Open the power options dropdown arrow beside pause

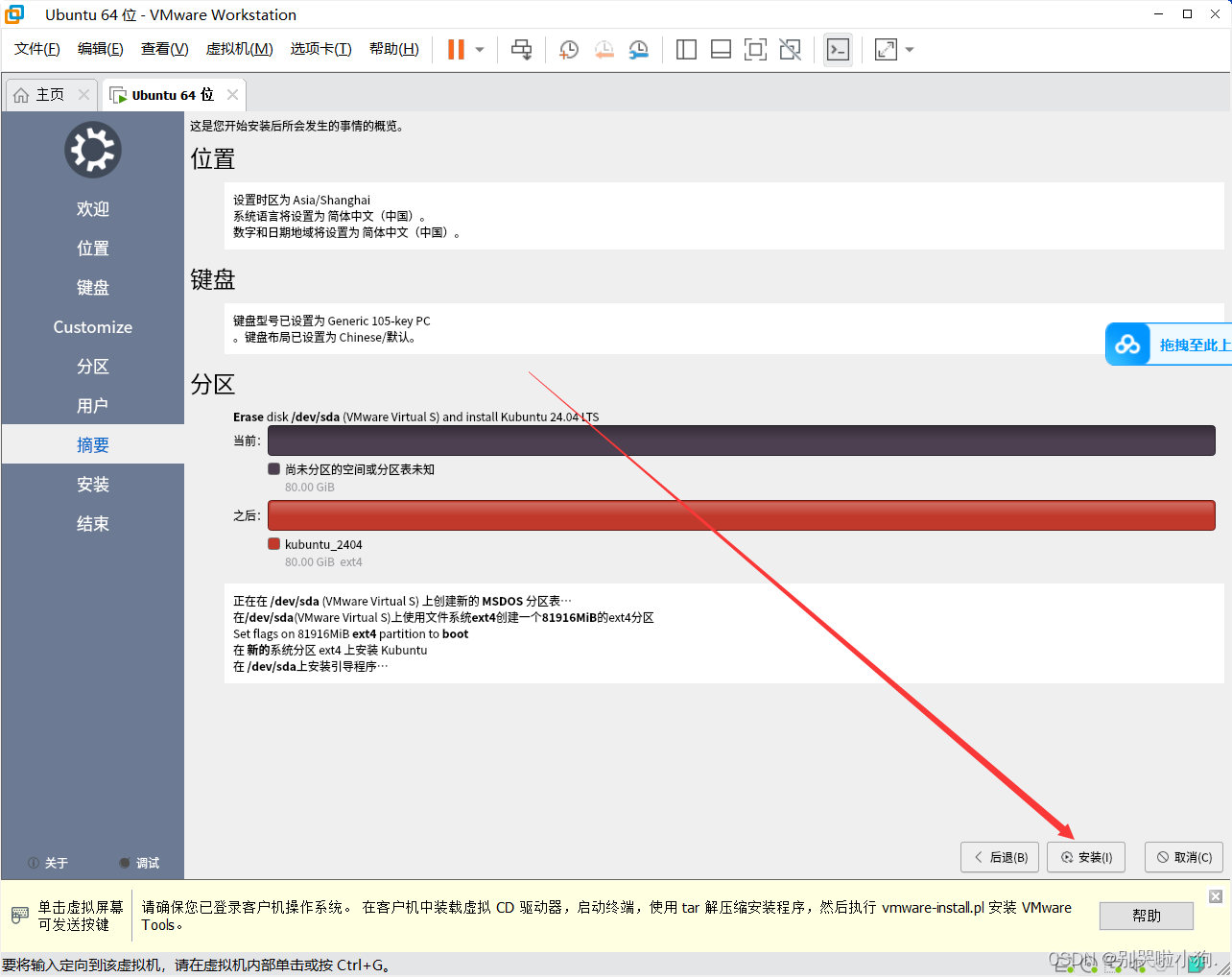tap(480, 50)
